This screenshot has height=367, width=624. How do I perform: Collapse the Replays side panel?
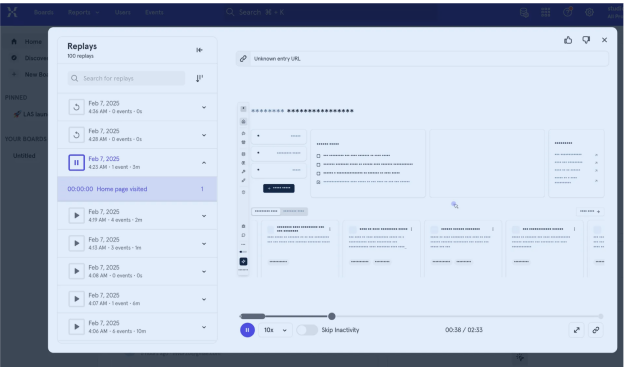click(199, 50)
